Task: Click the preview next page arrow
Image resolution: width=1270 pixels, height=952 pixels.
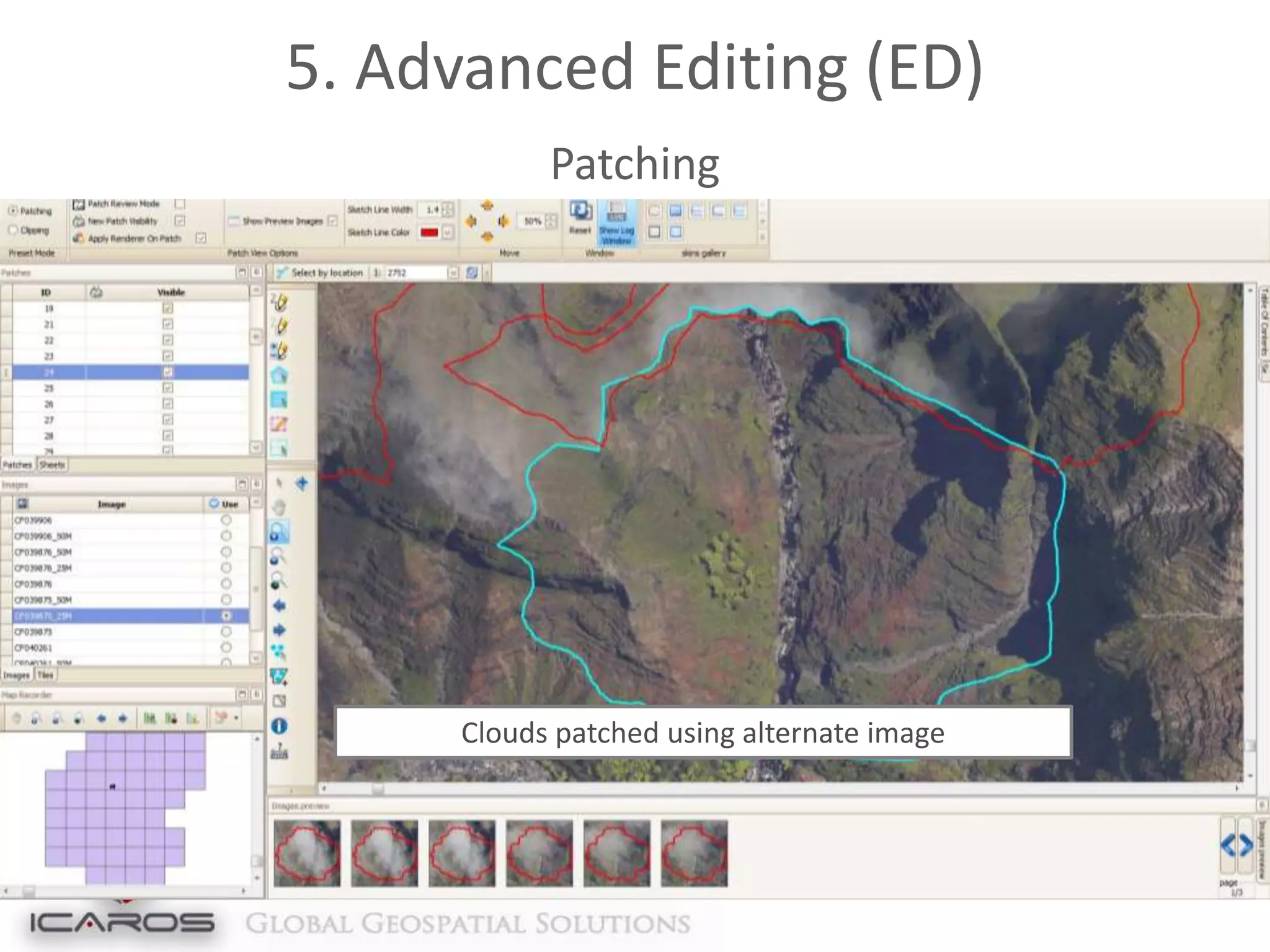Action: 1245,845
